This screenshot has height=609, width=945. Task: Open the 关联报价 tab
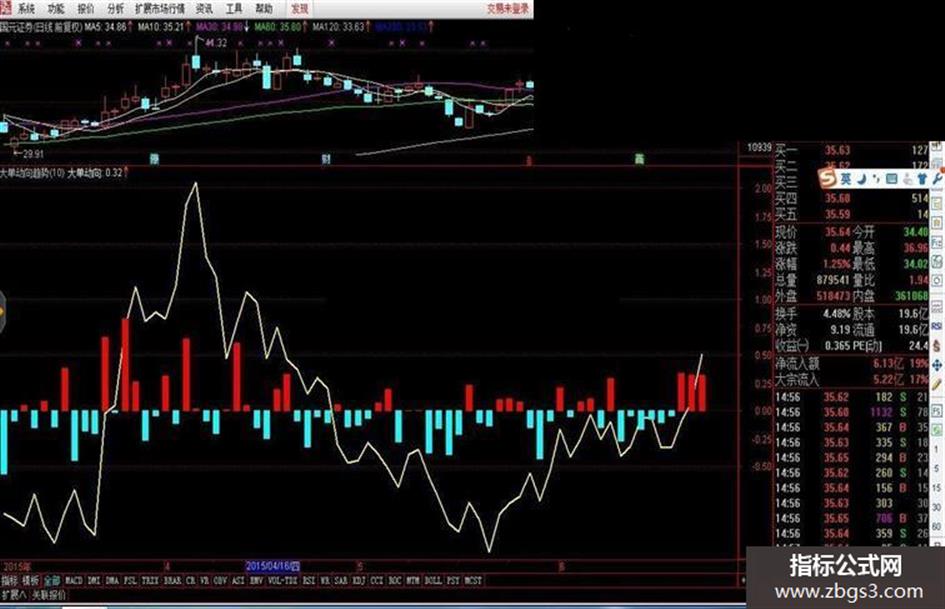tap(48, 595)
